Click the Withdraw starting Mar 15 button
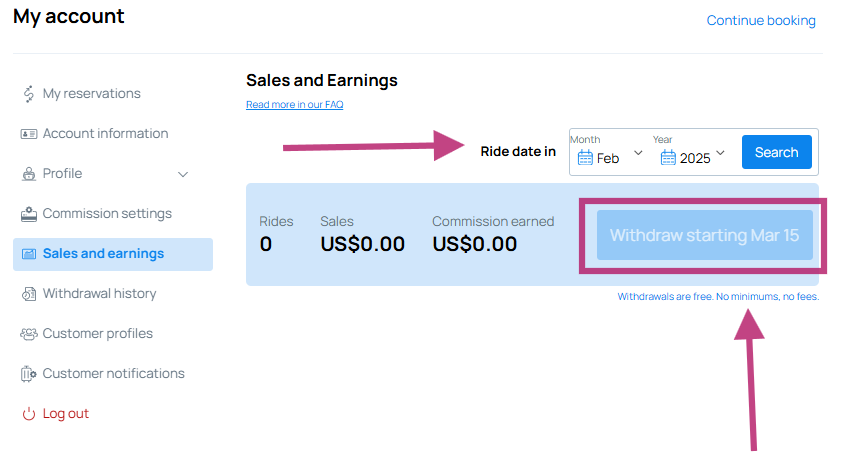This screenshot has width=842, height=460. click(705, 235)
